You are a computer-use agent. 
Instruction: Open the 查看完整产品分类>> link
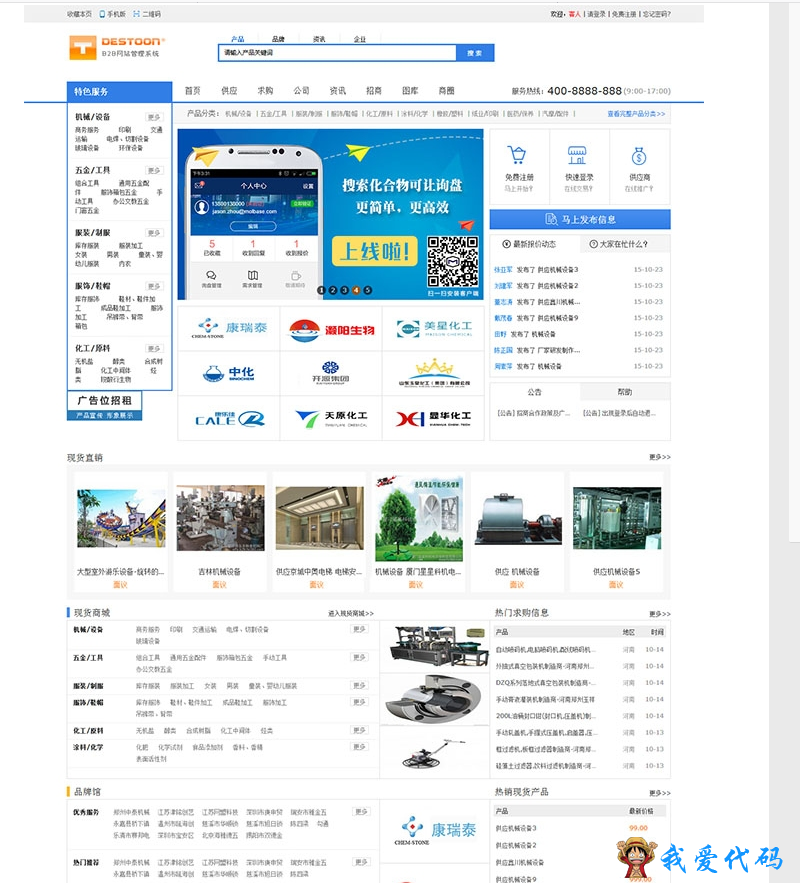coord(636,114)
